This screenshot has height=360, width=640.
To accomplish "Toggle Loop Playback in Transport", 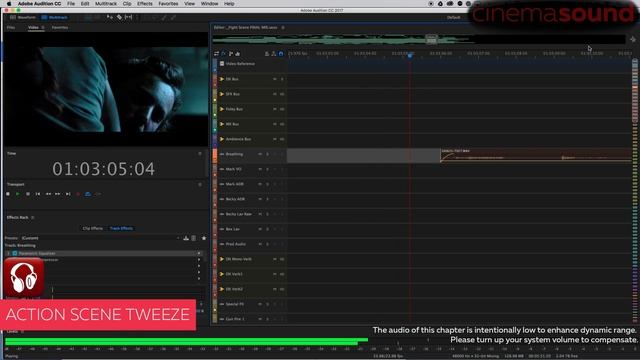I will [x=88, y=194].
